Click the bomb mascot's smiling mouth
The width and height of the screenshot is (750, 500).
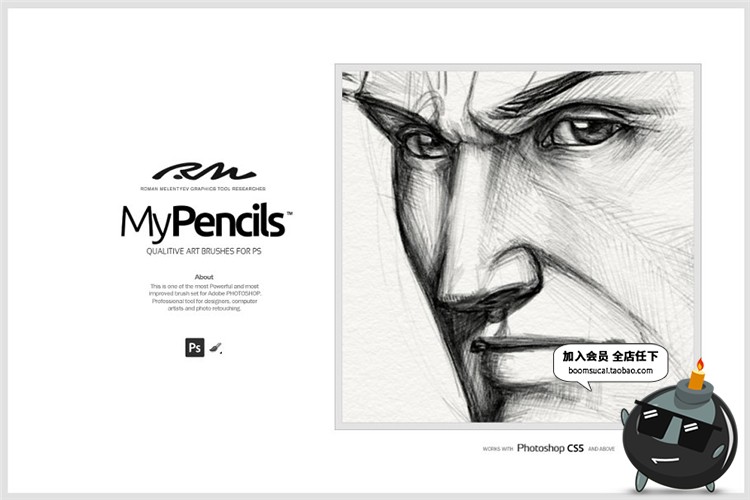(665, 461)
